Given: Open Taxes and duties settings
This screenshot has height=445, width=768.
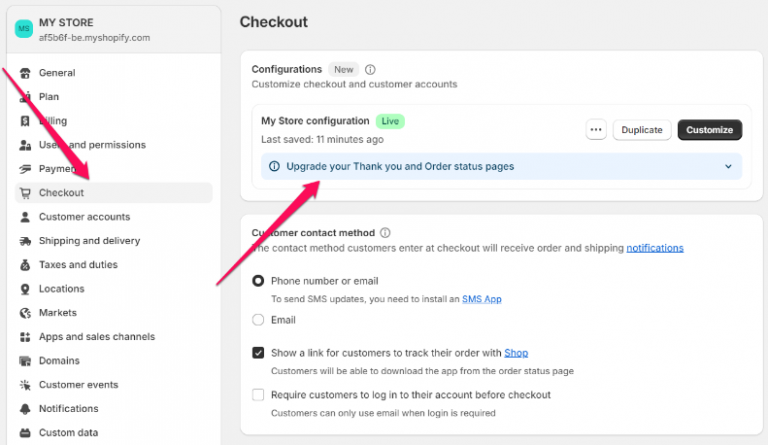Looking at the screenshot, I should [x=114, y=265].
